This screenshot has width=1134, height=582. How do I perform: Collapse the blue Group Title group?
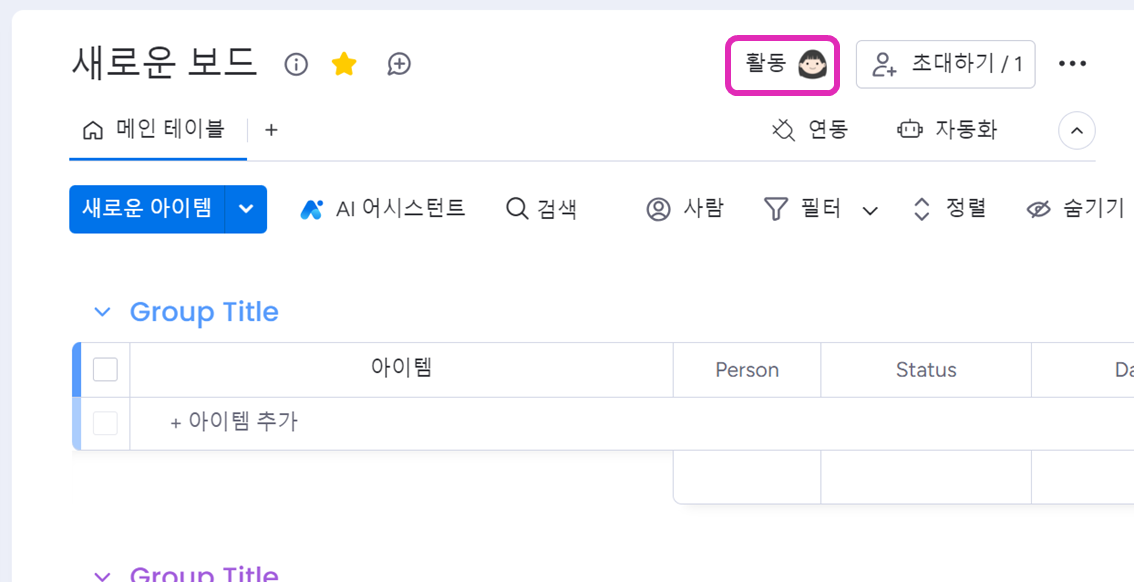(x=103, y=312)
